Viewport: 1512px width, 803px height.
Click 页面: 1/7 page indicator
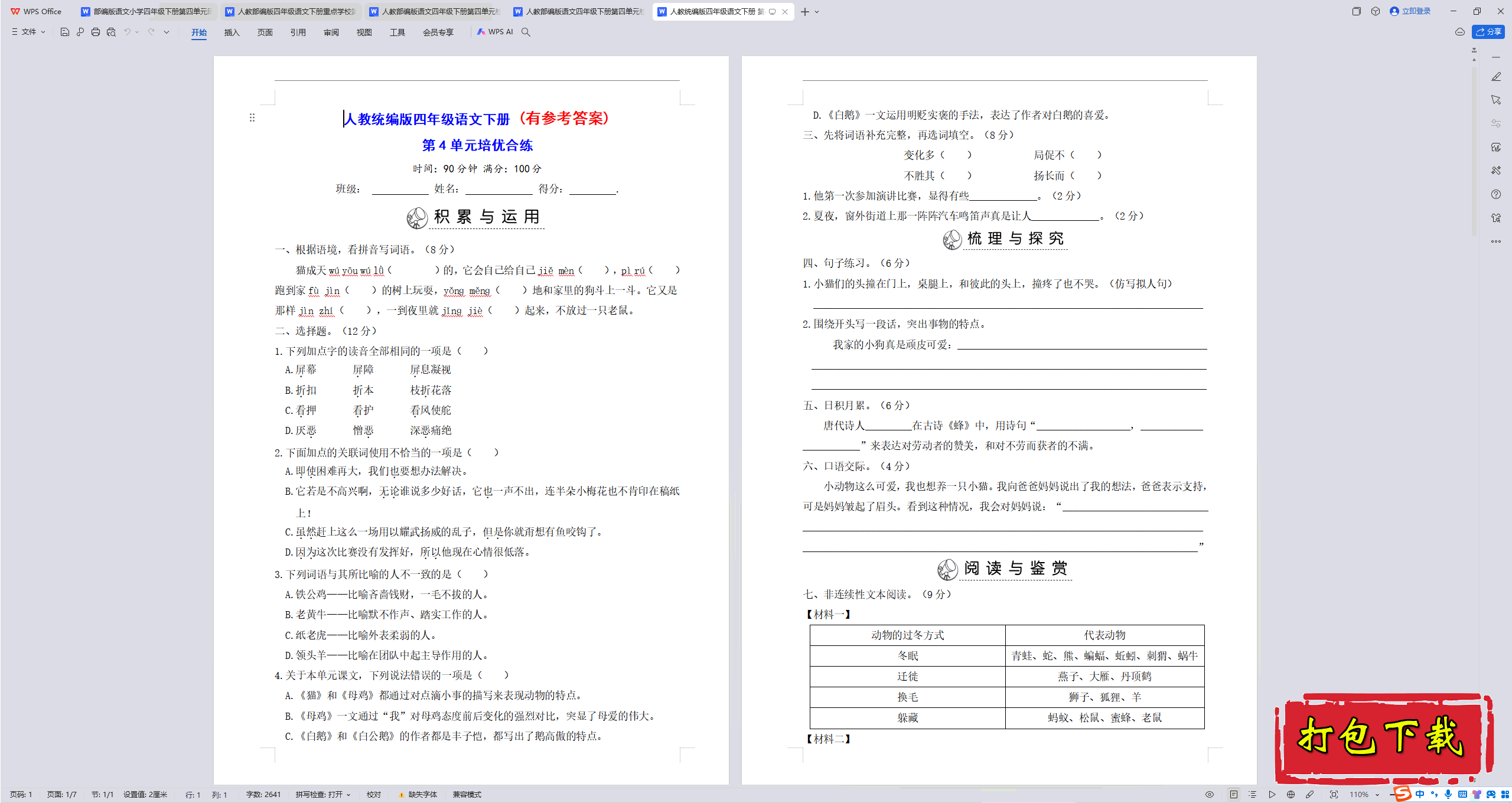(62, 795)
